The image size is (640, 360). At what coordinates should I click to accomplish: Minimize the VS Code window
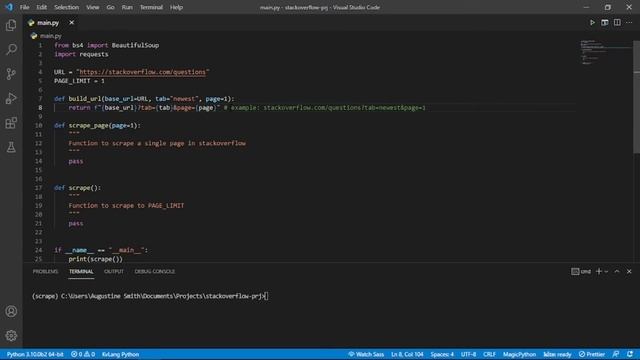point(587,7)
